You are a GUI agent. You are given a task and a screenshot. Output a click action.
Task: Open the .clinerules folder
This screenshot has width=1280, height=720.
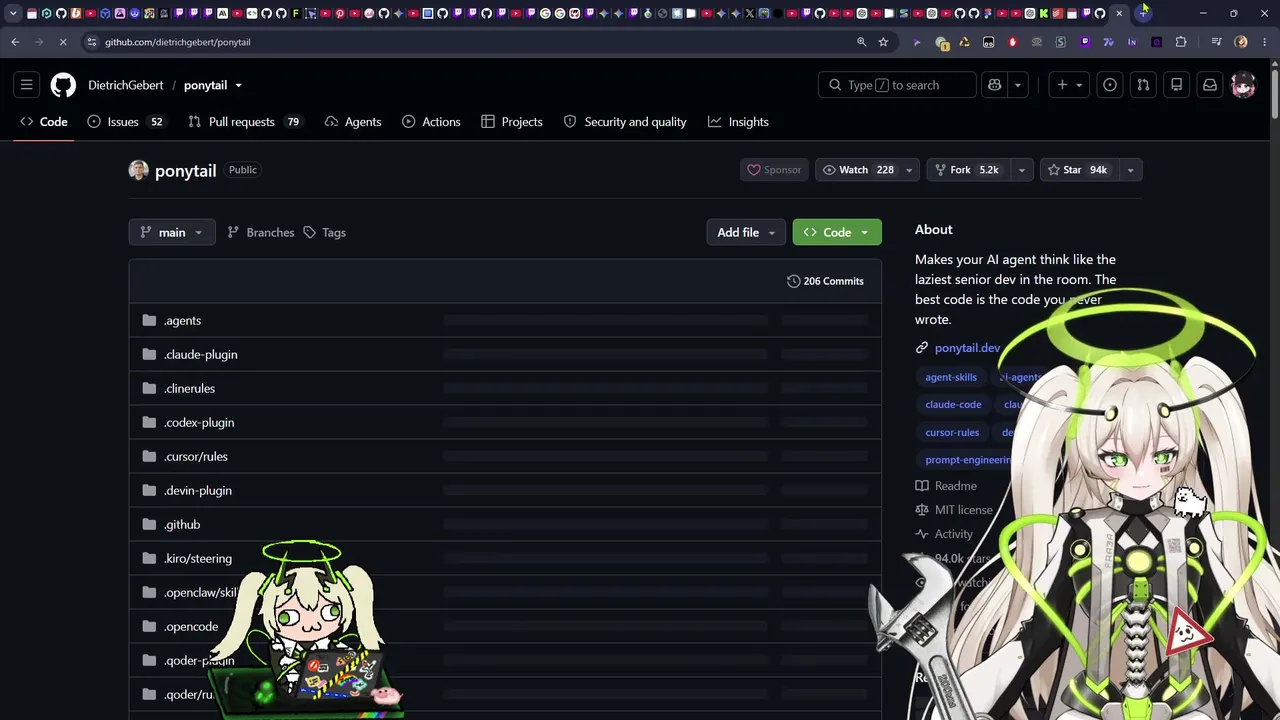coord(189,388)
